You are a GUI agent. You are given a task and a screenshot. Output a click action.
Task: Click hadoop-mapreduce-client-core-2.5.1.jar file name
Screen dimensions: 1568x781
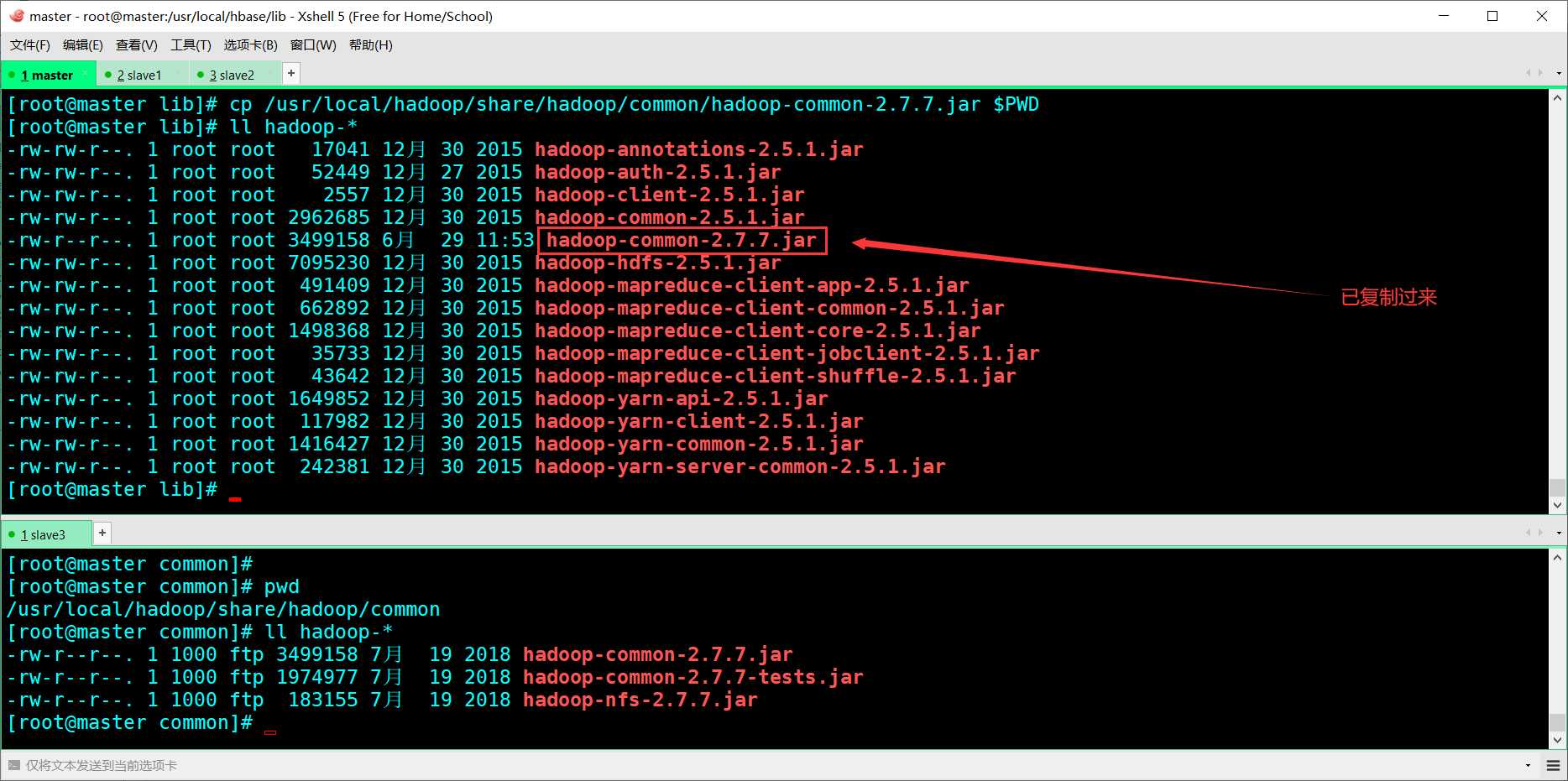pos(758,331)
